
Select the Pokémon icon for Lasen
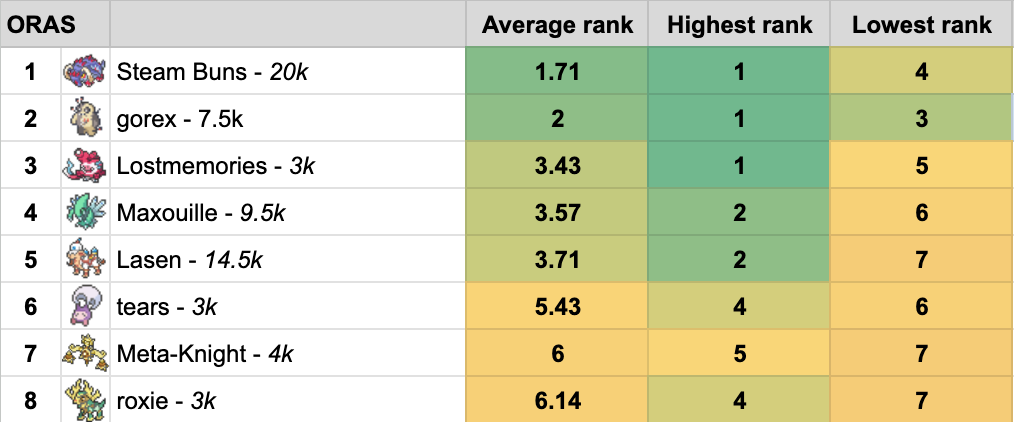(85, 260)
